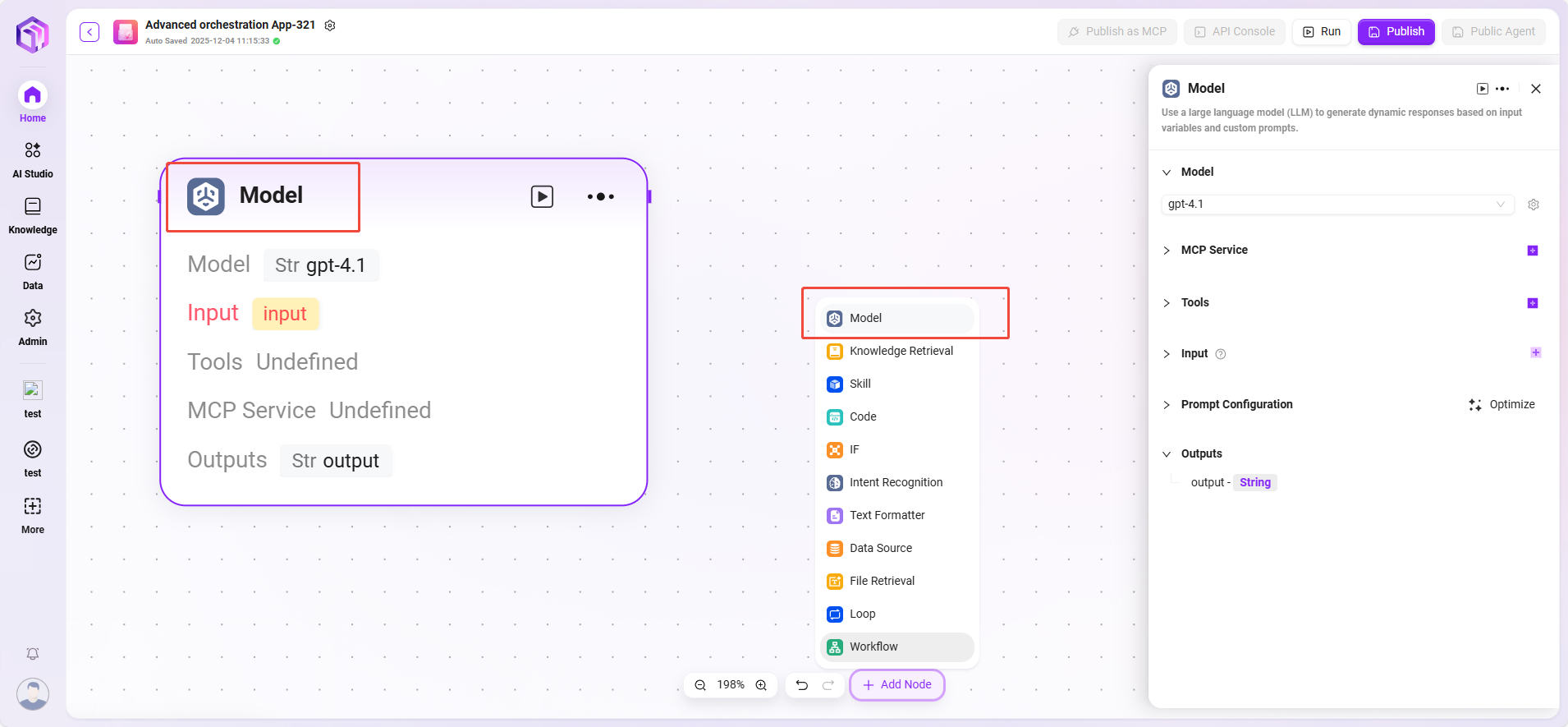The height and width of the screenshot is (727, 1568).
Task: Expand the Prompt Configuration section
Action: tap(1167, 405)
